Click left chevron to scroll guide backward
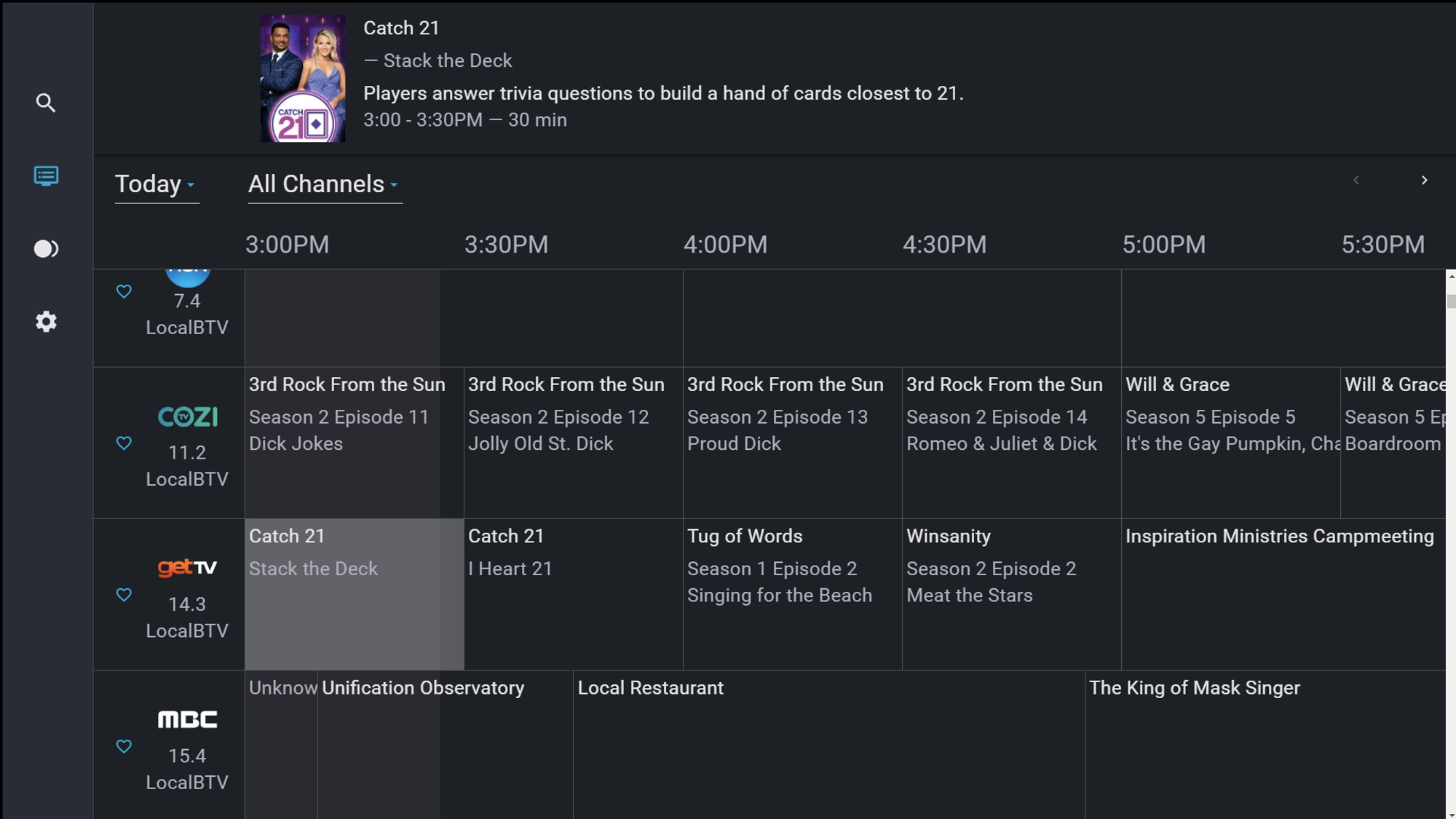This screenshot has width=1456, height=819. coord(1357,180)
